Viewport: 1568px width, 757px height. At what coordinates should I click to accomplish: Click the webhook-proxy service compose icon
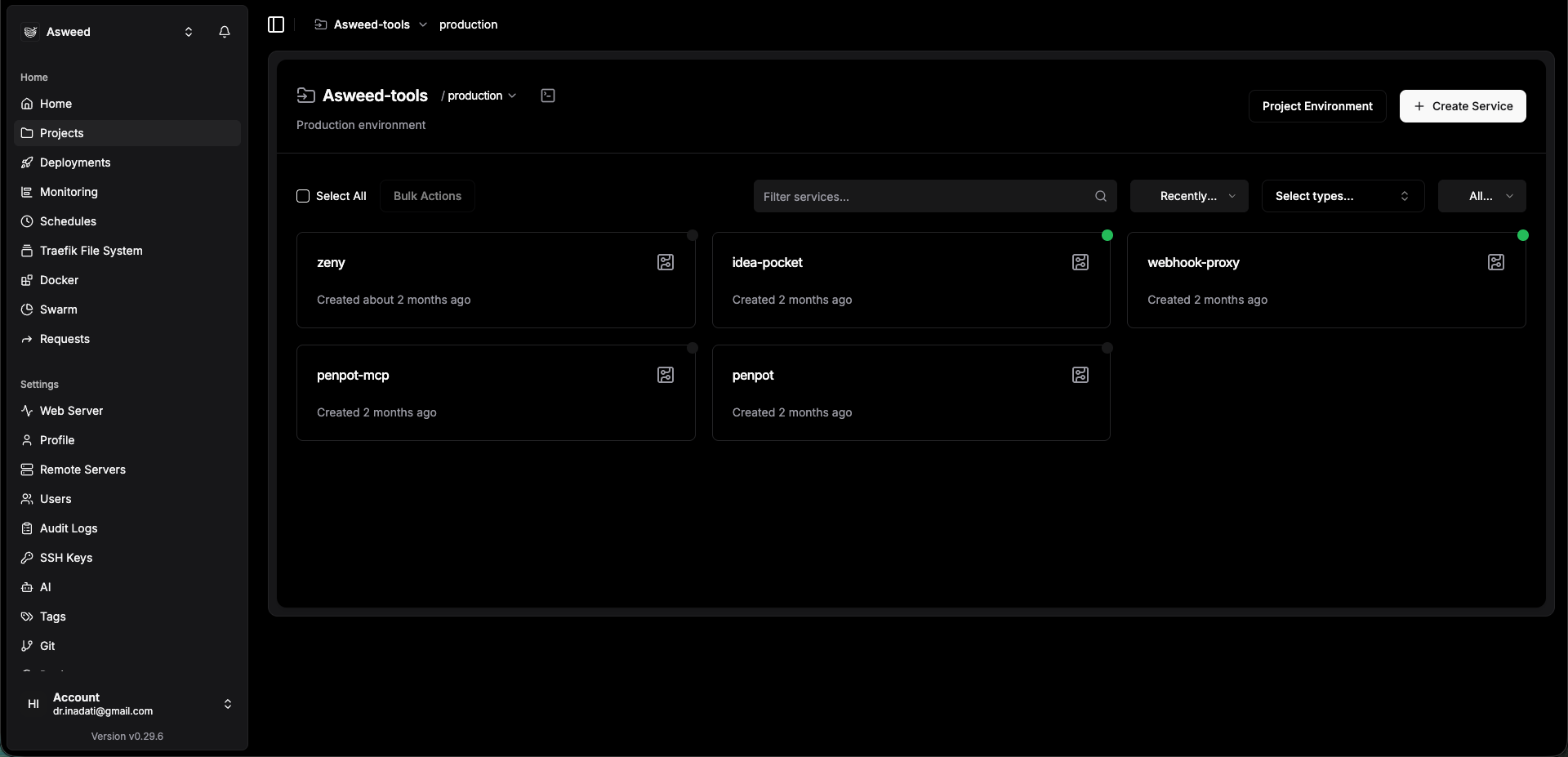click(1496, 262)
